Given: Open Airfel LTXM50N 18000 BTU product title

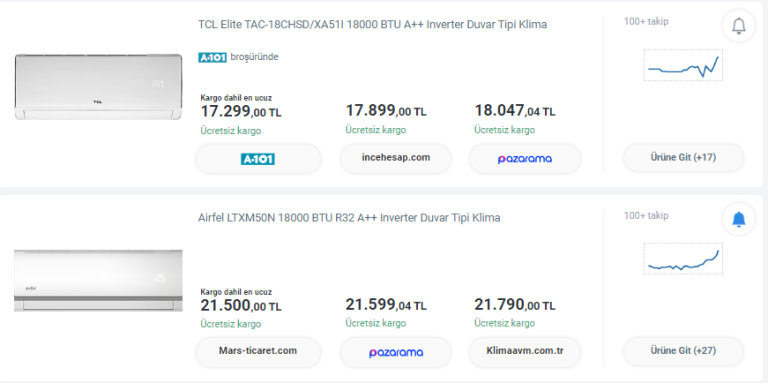Looking at the screenshot, I should 349,218.
